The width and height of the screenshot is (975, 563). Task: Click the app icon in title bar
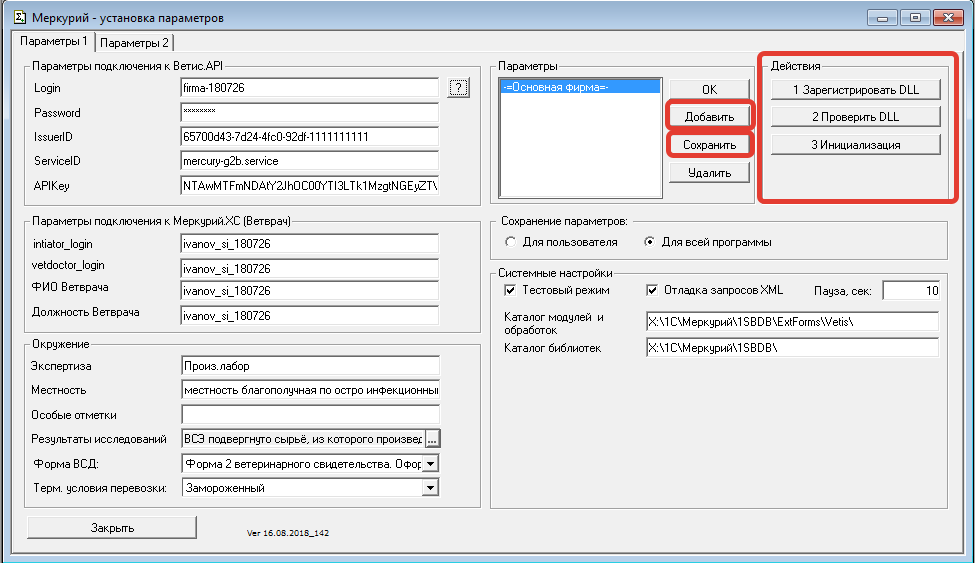point(20,17)
